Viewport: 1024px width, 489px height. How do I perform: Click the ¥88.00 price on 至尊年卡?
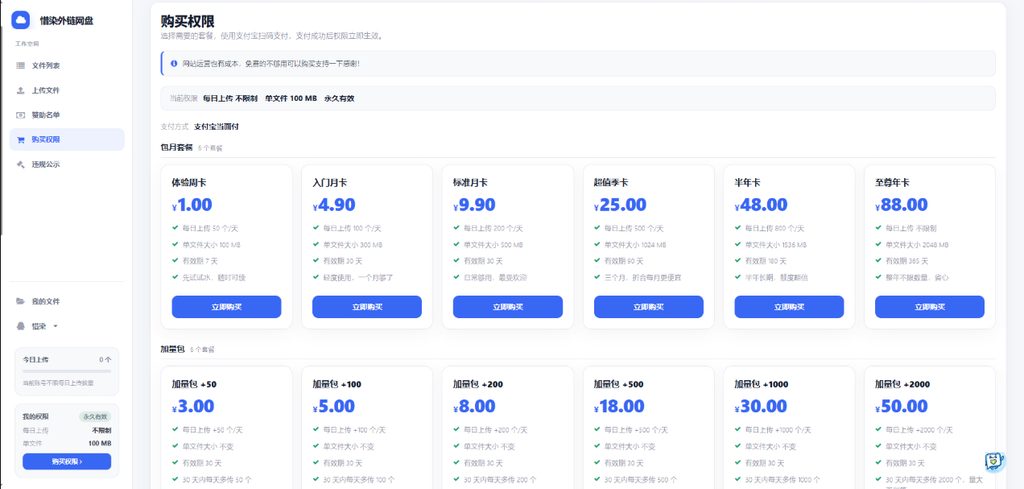(x=901, y=205)
